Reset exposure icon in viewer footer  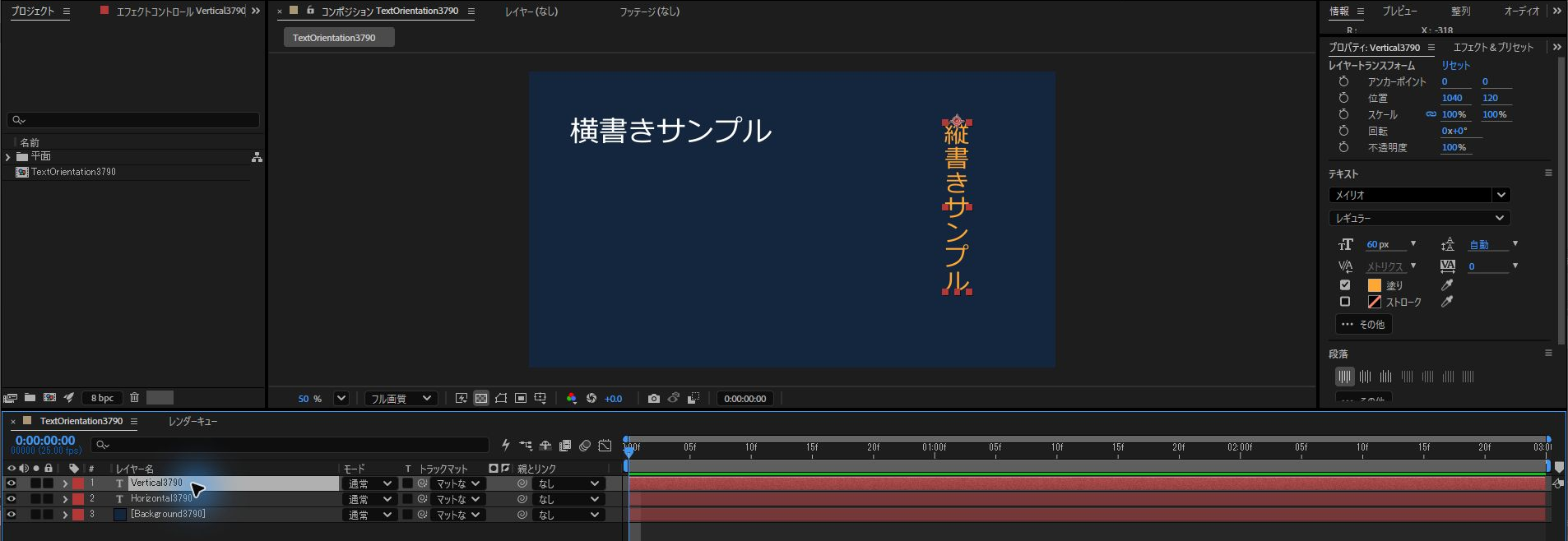click(x=591, y=399)
